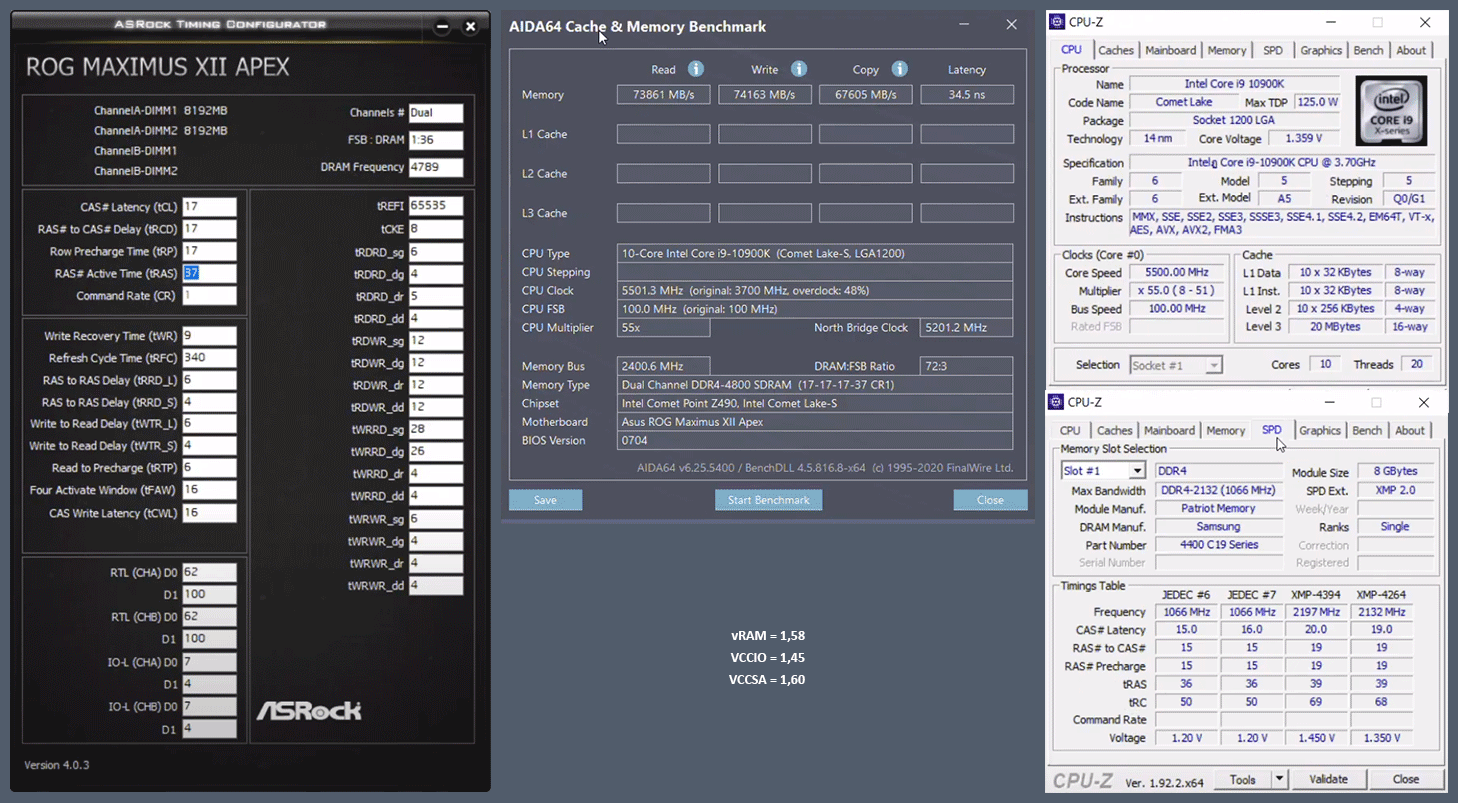Click the info icon next to Write
This screenshot has width=1458, height=803.
coord(799,69)
